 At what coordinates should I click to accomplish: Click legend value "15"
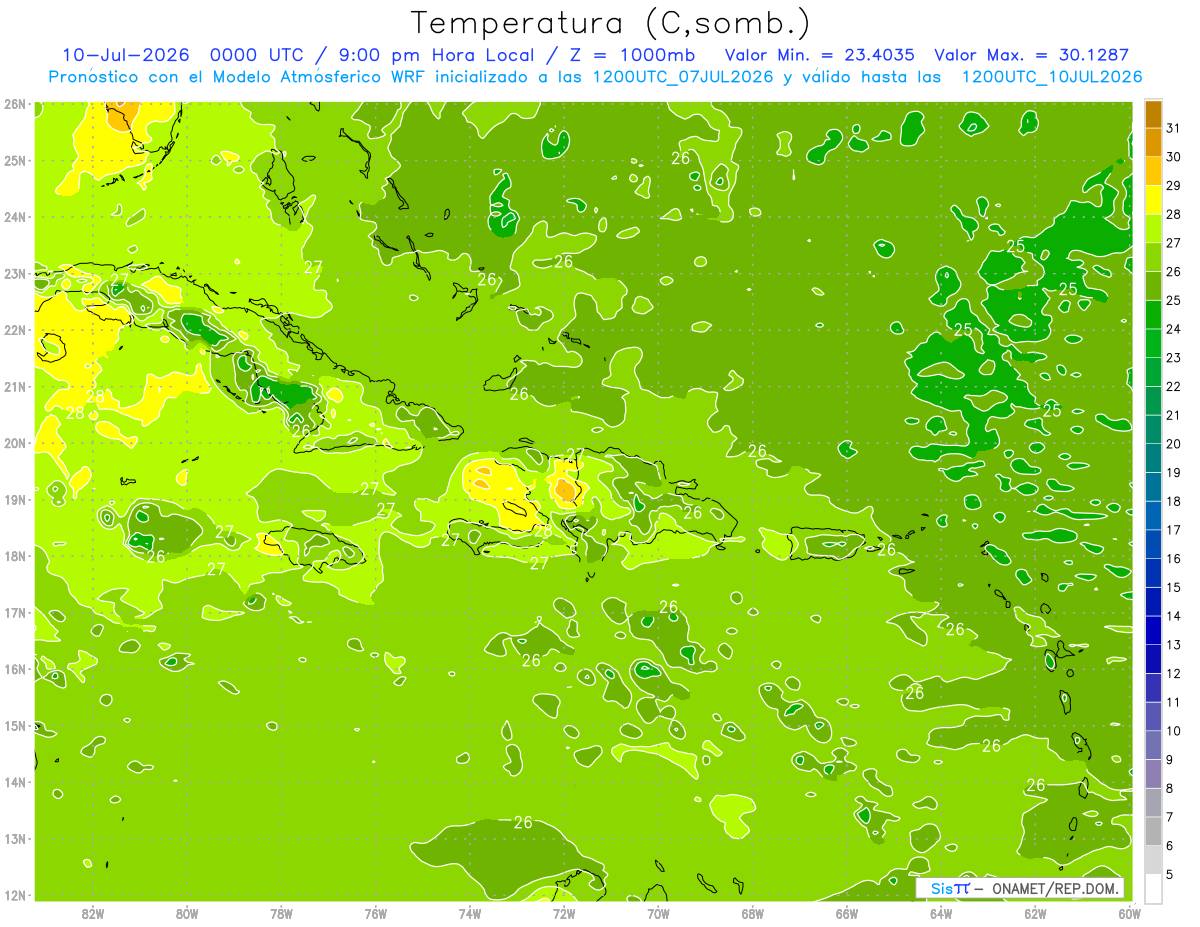tap(1174, 587)
